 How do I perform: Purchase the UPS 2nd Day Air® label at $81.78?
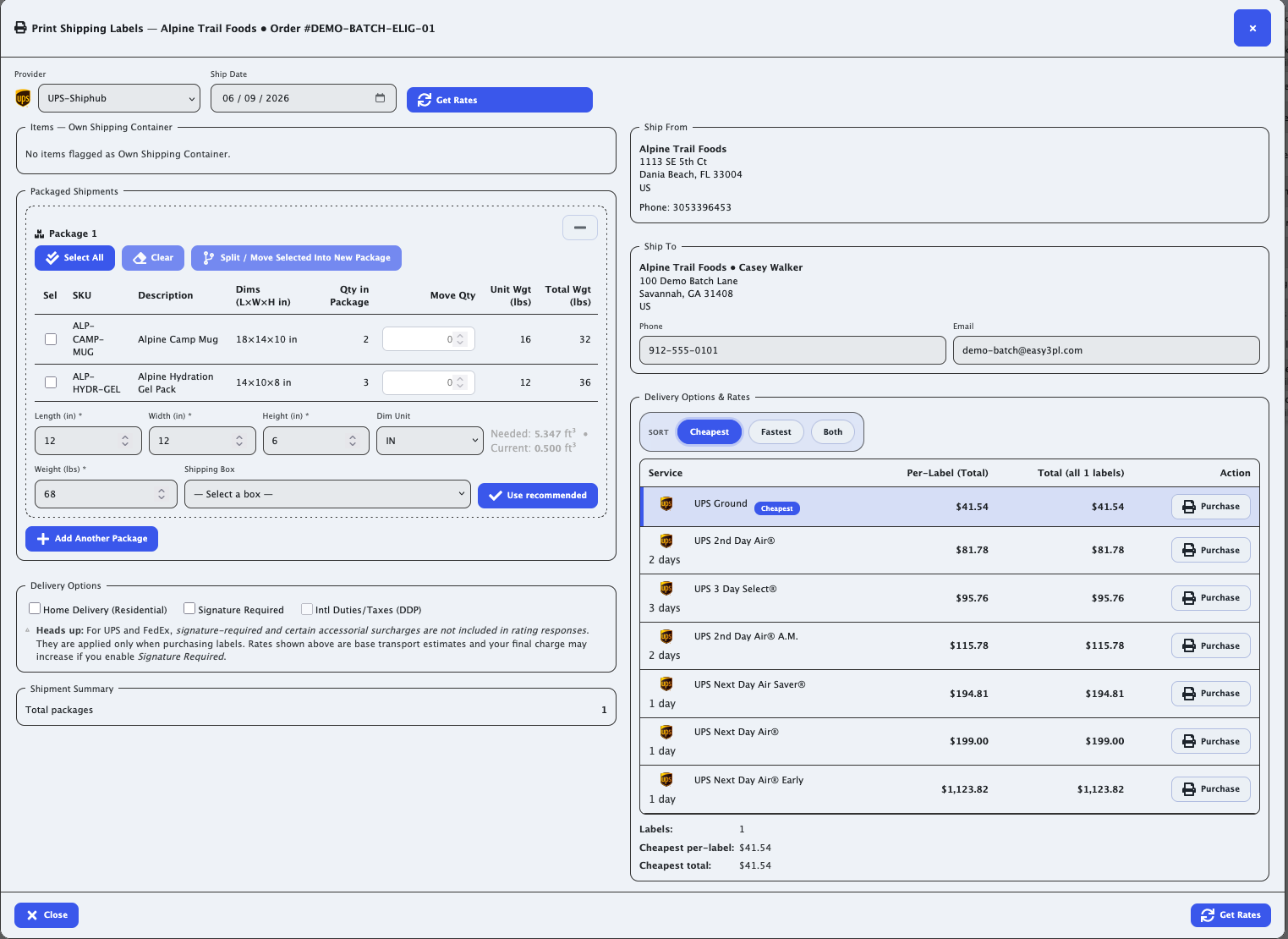1211,550
